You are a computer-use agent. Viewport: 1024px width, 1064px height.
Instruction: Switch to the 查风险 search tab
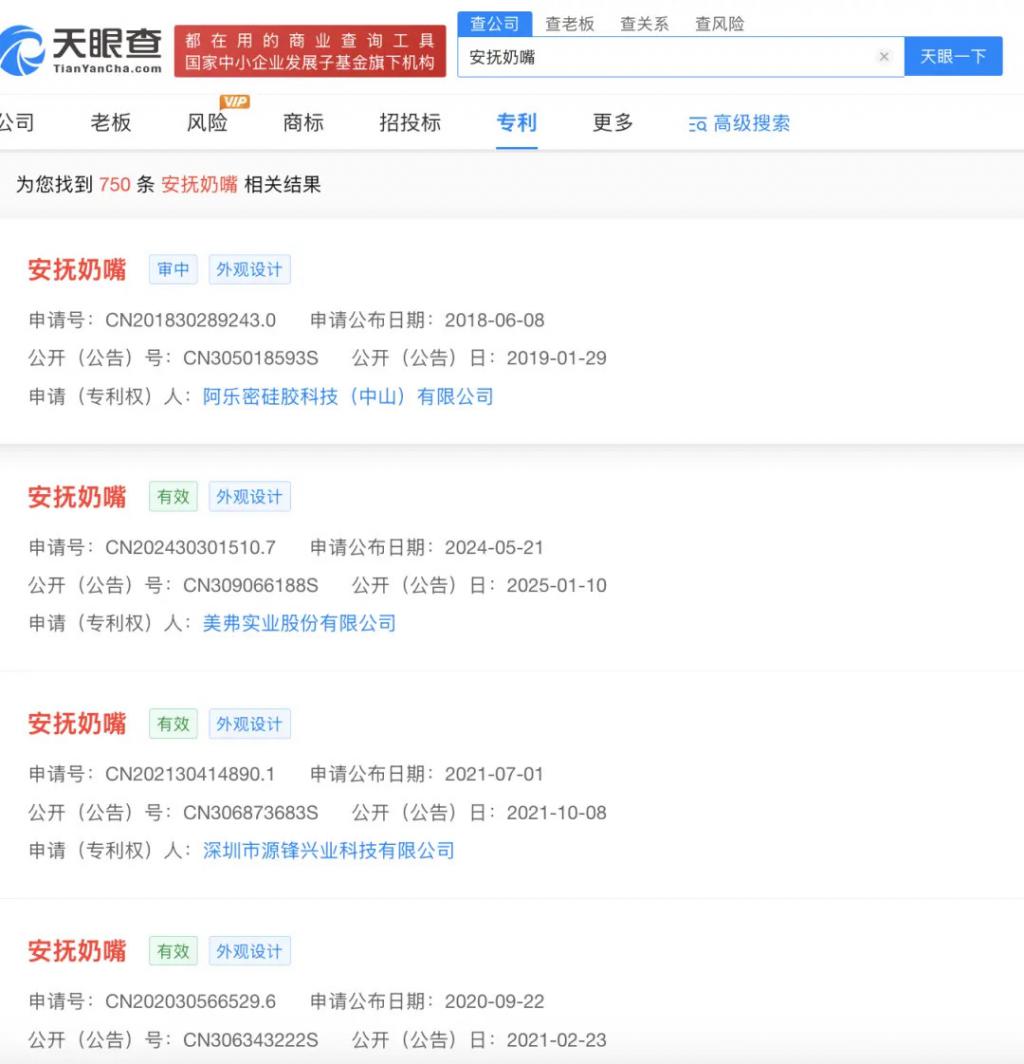pos(719,24)
